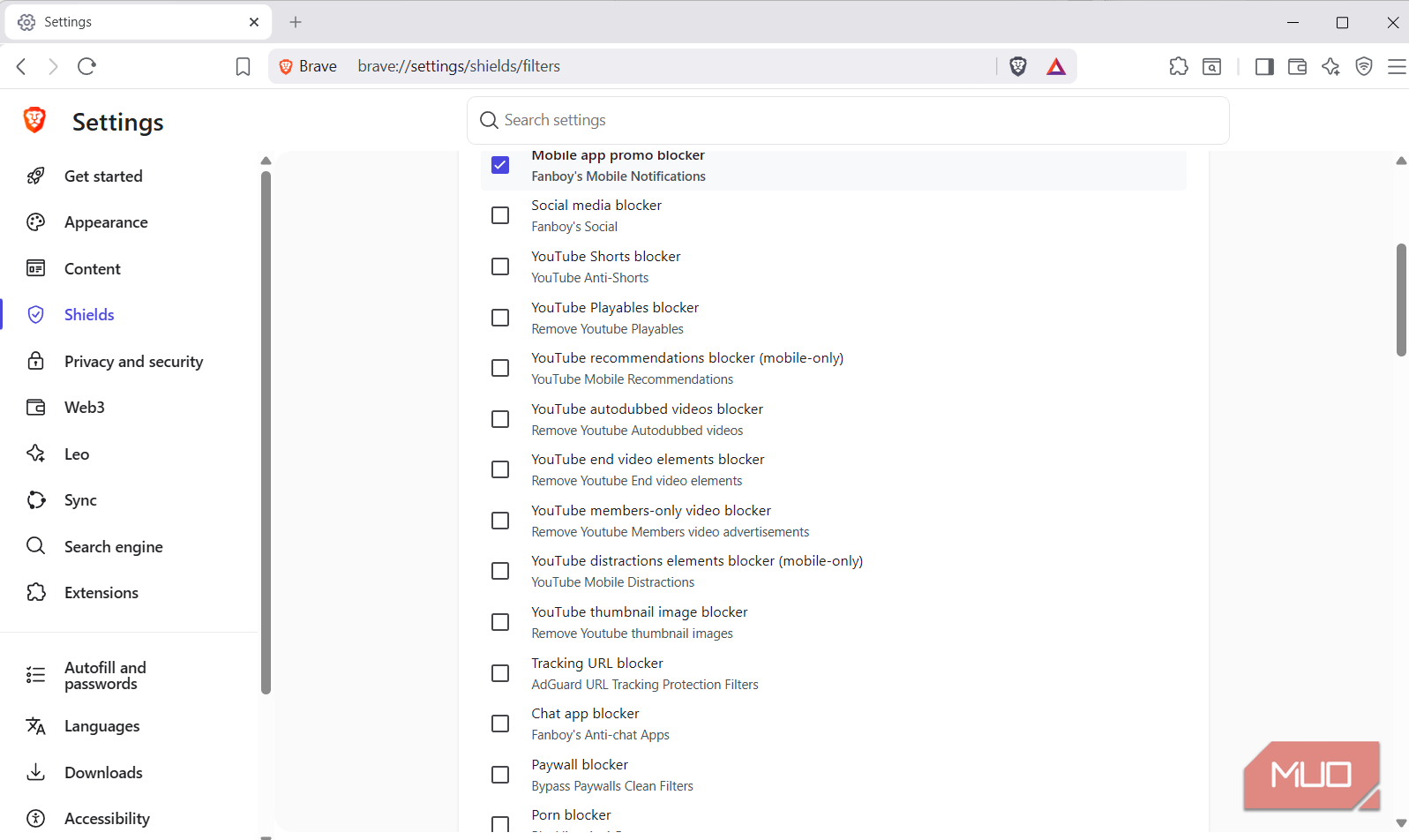This screenshot has width=1409, height=840.
Task: Click AdGuard URL Tracking Protection Filters text
Action: pos(645,685)
